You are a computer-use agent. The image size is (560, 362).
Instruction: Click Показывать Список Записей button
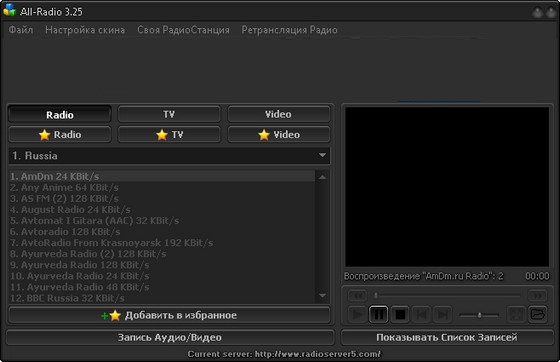[x=447, y=337]
